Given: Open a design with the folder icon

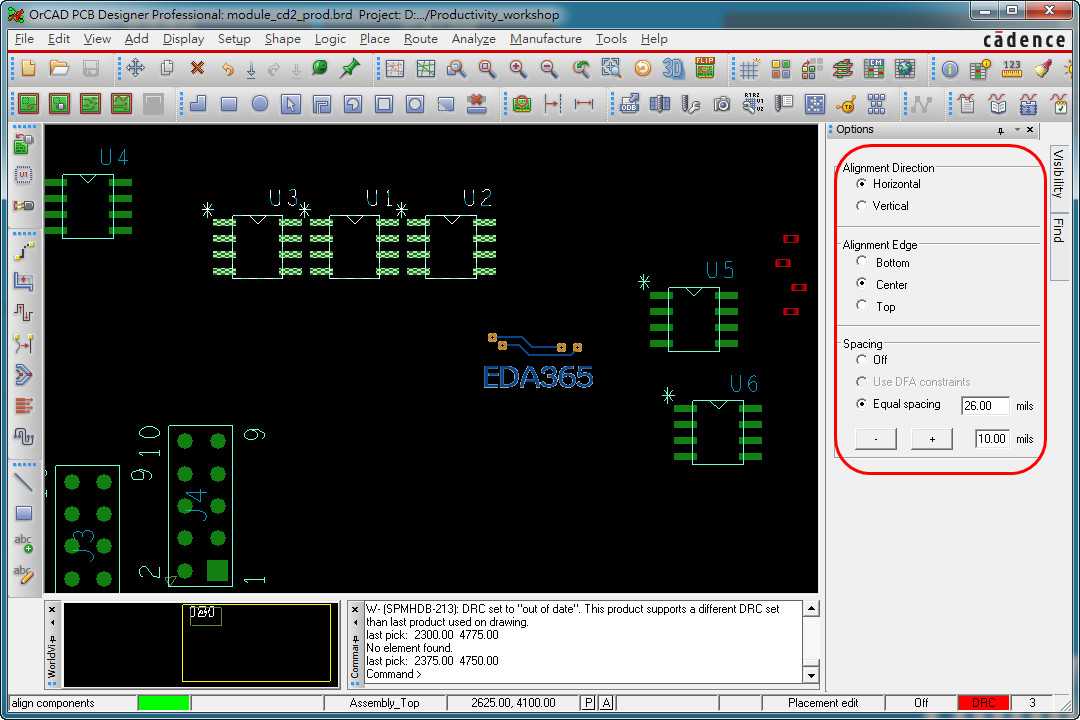Looking at the screenshot, I should pos(59,68).
